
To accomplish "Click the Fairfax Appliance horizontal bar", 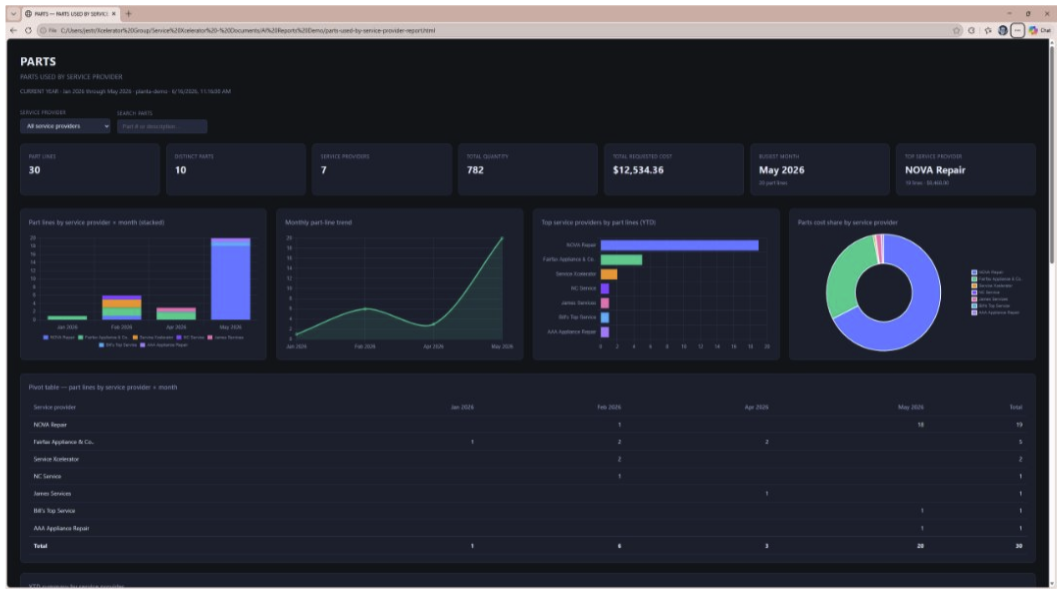I will 621,259.
